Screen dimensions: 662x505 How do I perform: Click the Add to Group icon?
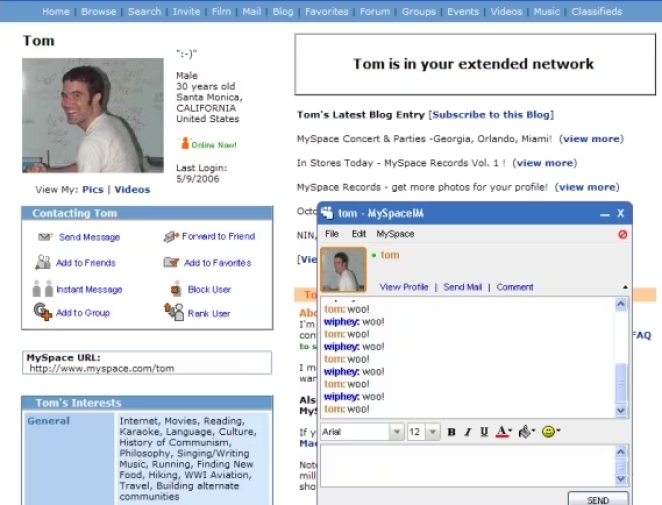coord(43,312)
